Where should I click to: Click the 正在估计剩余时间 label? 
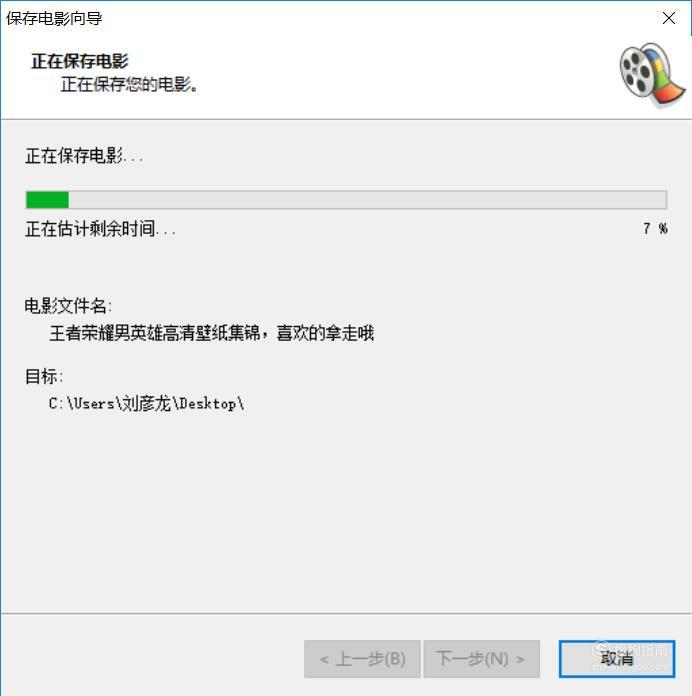click(100, 229)
